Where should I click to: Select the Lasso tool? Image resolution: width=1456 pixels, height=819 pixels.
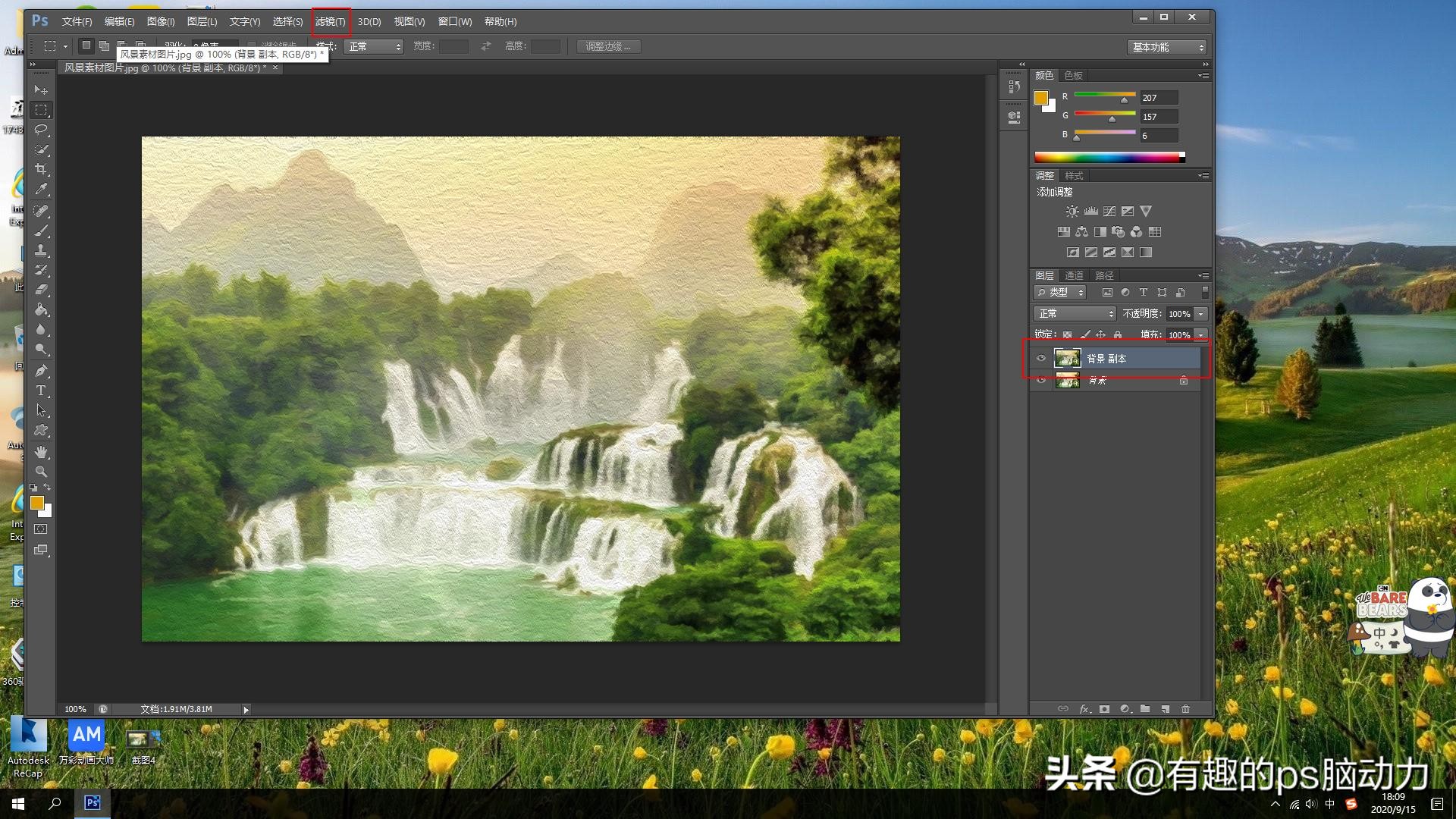pos(41,130)
